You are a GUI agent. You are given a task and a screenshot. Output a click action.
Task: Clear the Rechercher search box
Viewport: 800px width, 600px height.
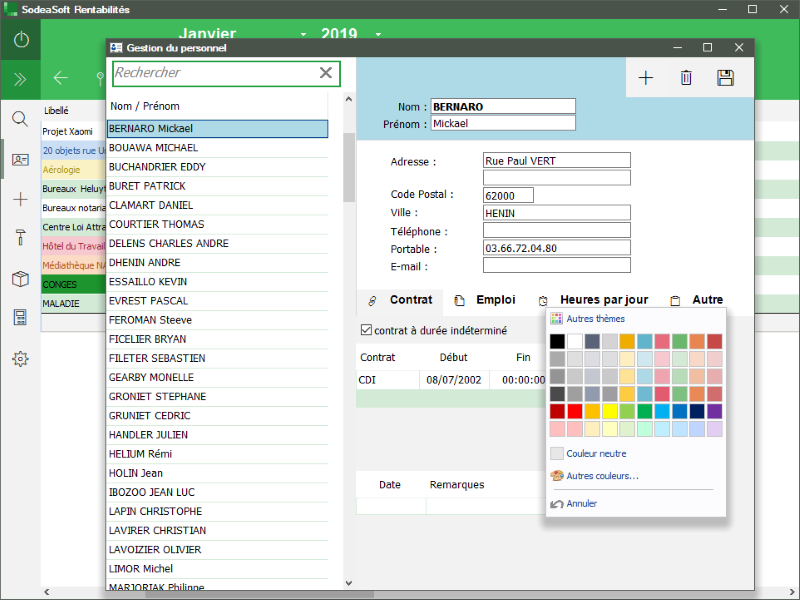326,72
